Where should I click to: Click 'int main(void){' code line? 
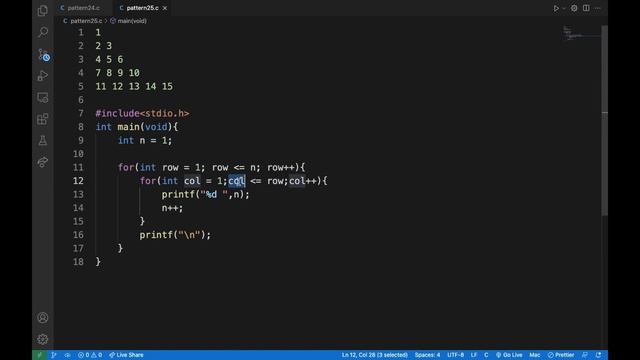[137, 127]
